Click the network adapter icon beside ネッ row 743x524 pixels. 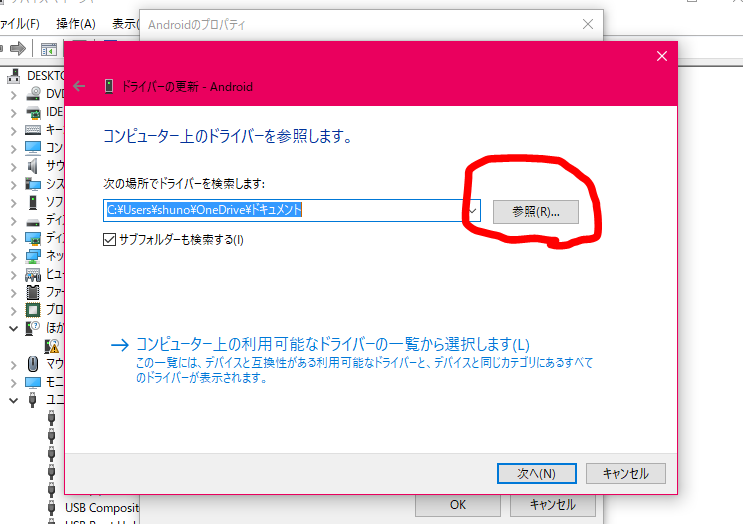[x=33, y=256]
